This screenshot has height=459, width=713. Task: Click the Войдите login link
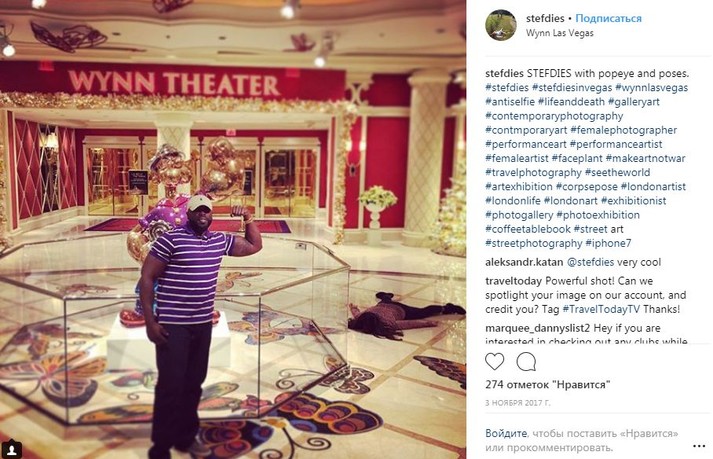pos(506,434)
